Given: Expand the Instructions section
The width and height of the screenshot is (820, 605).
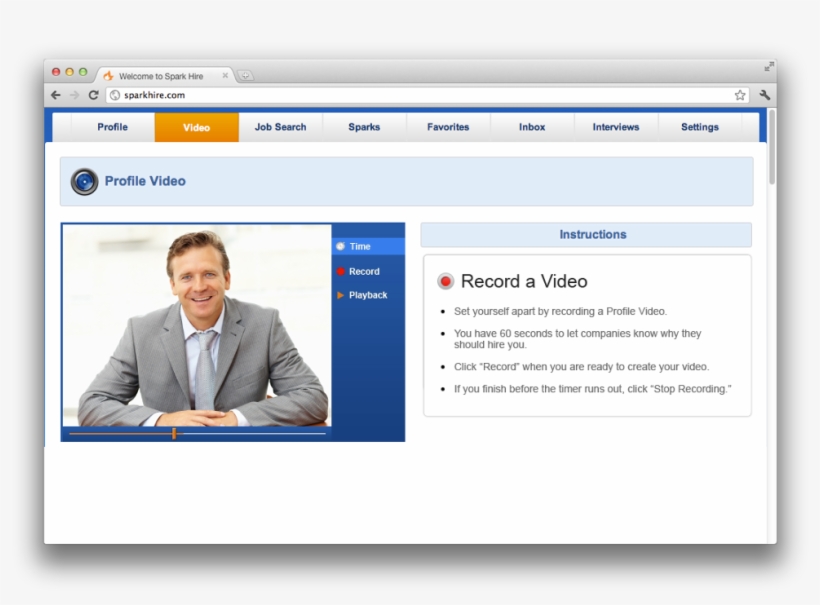Looking at the screenshot, I should tap(592, 234).
